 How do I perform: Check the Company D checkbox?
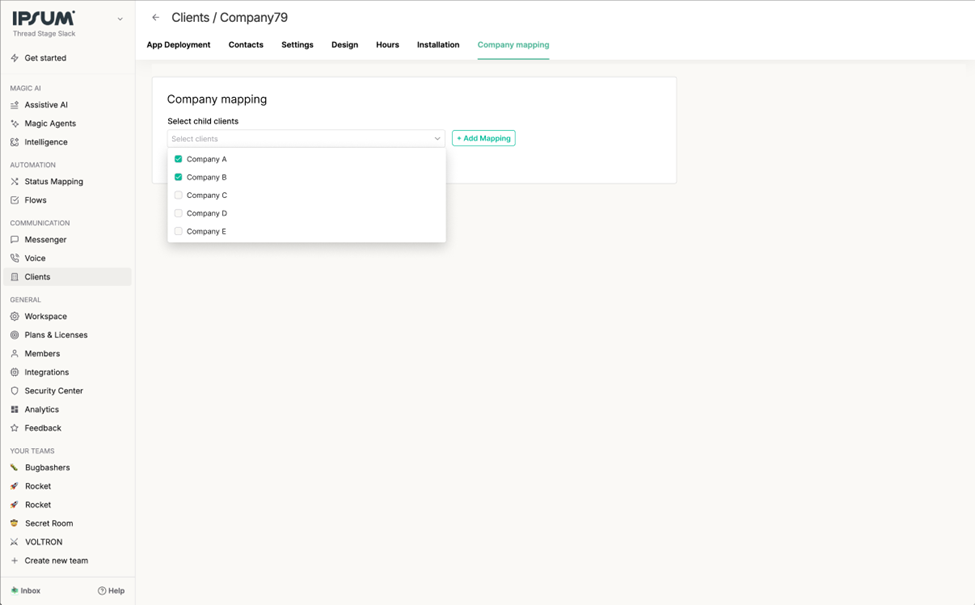pyautogui.click(x=178, y=213)
